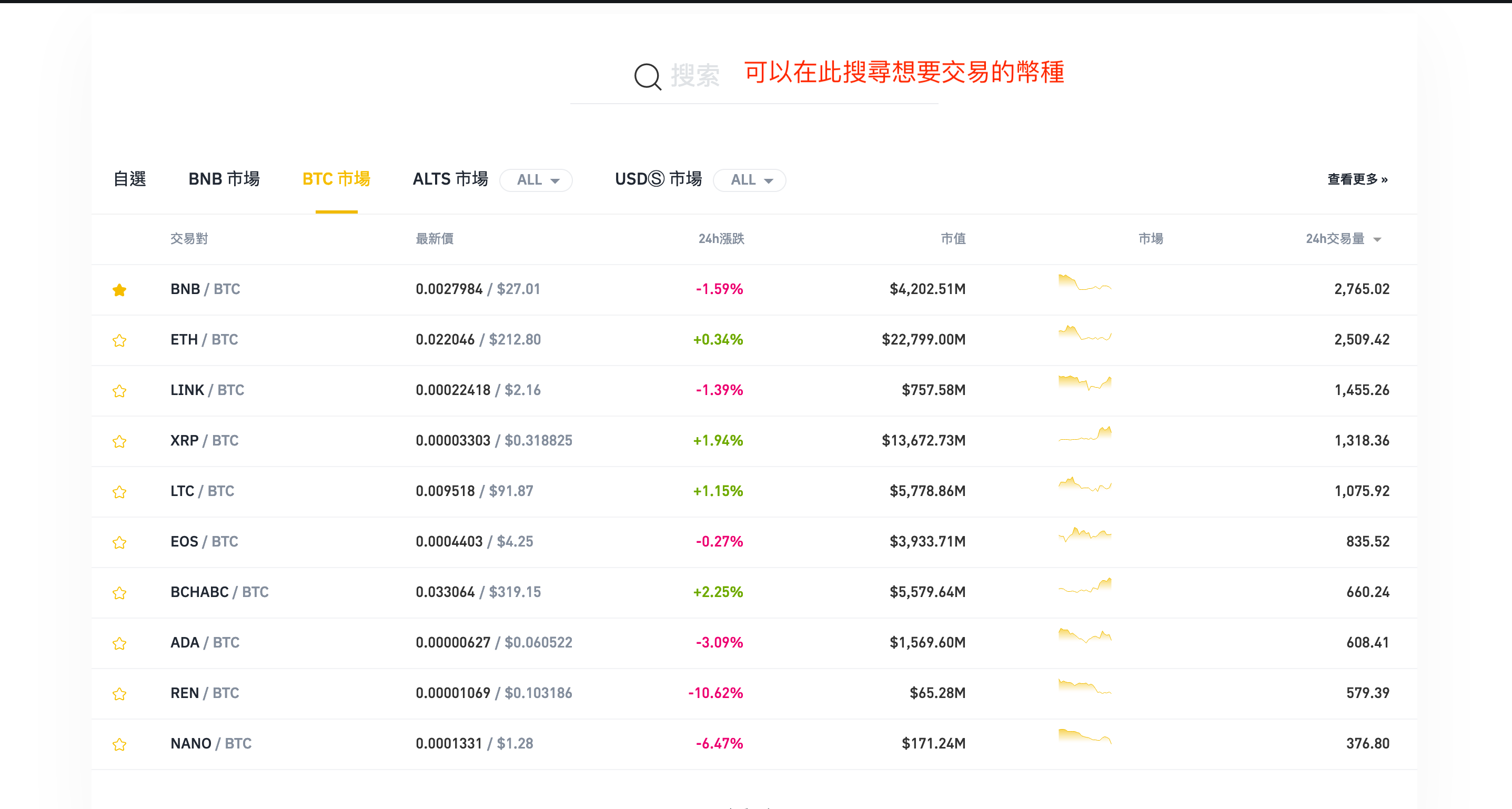
Task: Star the NANO / BTC pair
Action: tap(120, 744)
